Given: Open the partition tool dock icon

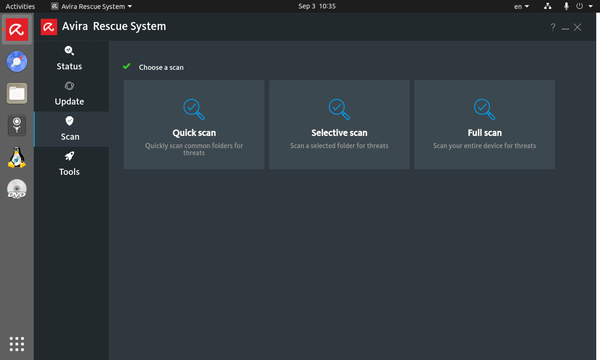Looking at the screenshot, I should coord(17,125).
